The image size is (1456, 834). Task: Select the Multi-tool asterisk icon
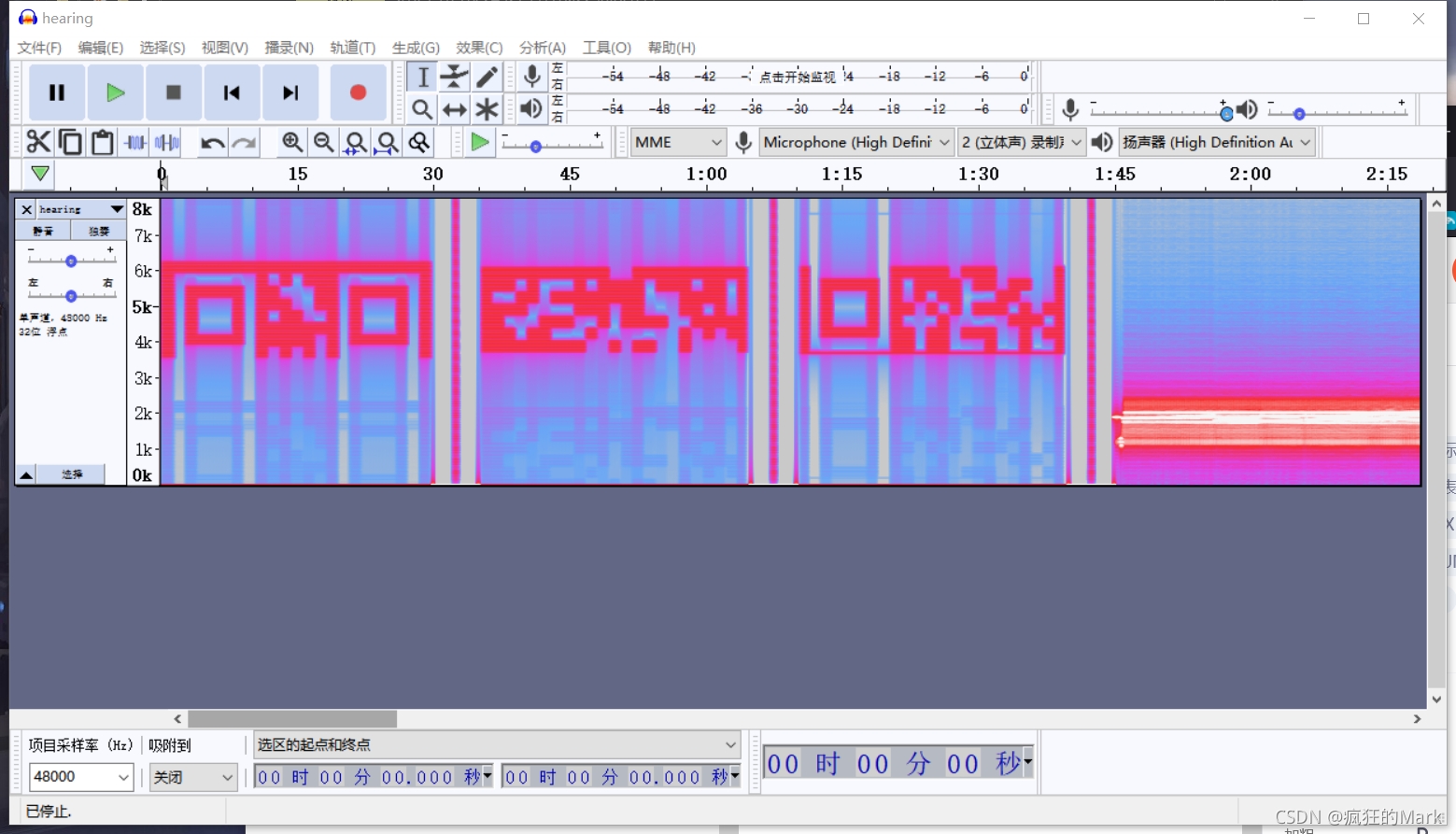click(487, 109)
